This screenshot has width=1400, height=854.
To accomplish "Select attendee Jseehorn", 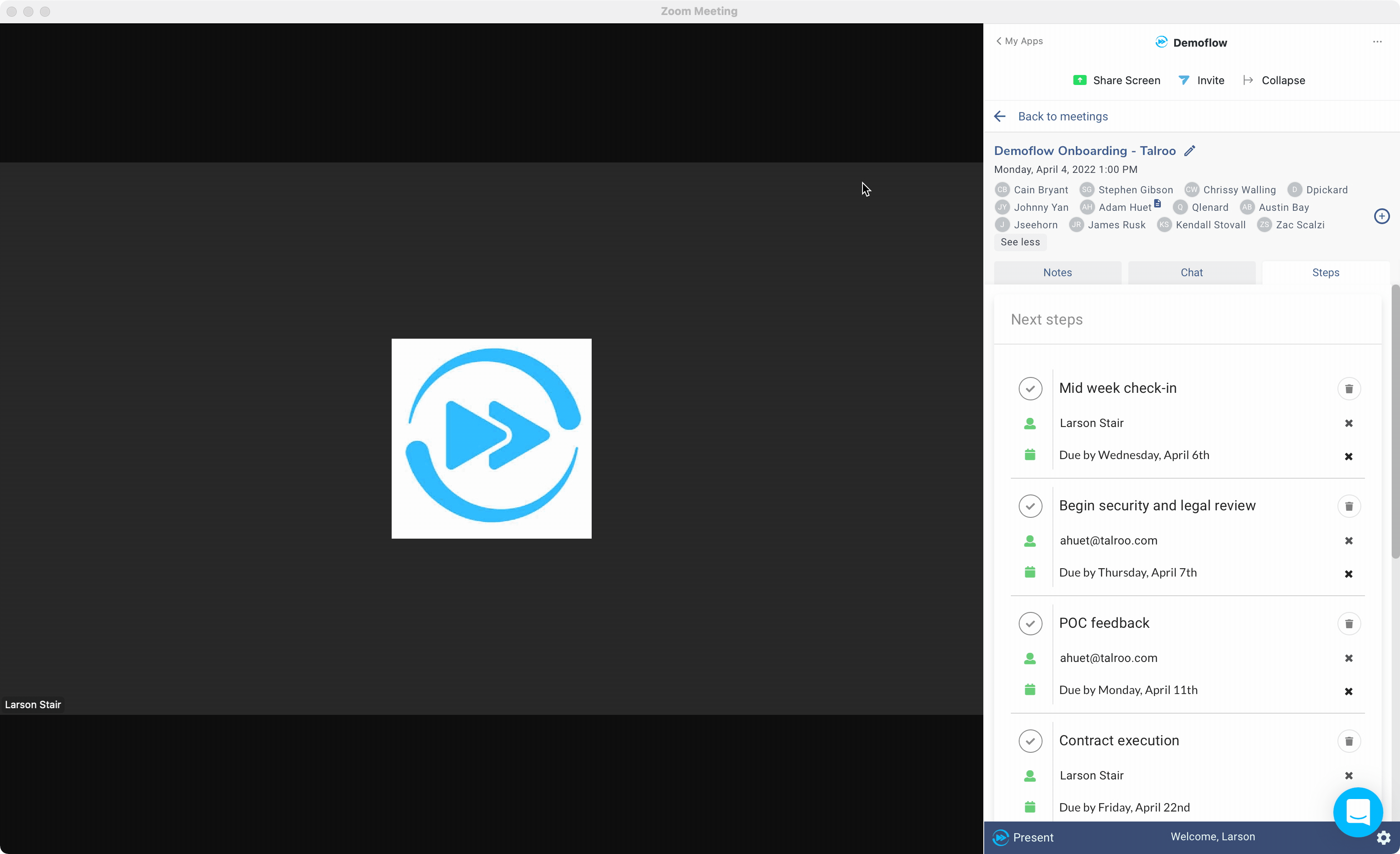I will tap(1027, 225).
